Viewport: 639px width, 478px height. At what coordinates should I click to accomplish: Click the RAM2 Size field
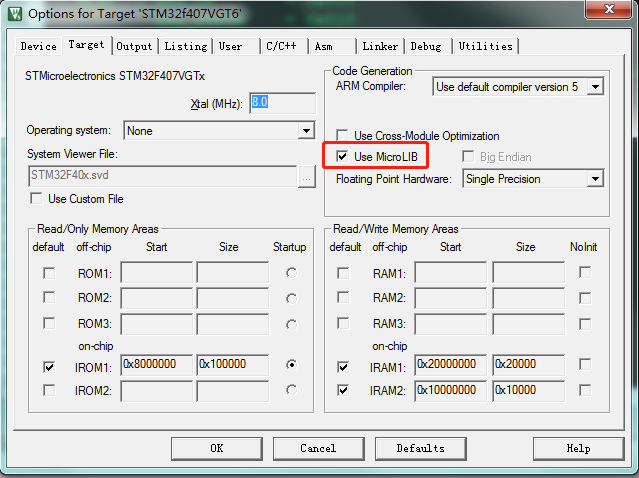pyautogui.click(x=528, y=298)
